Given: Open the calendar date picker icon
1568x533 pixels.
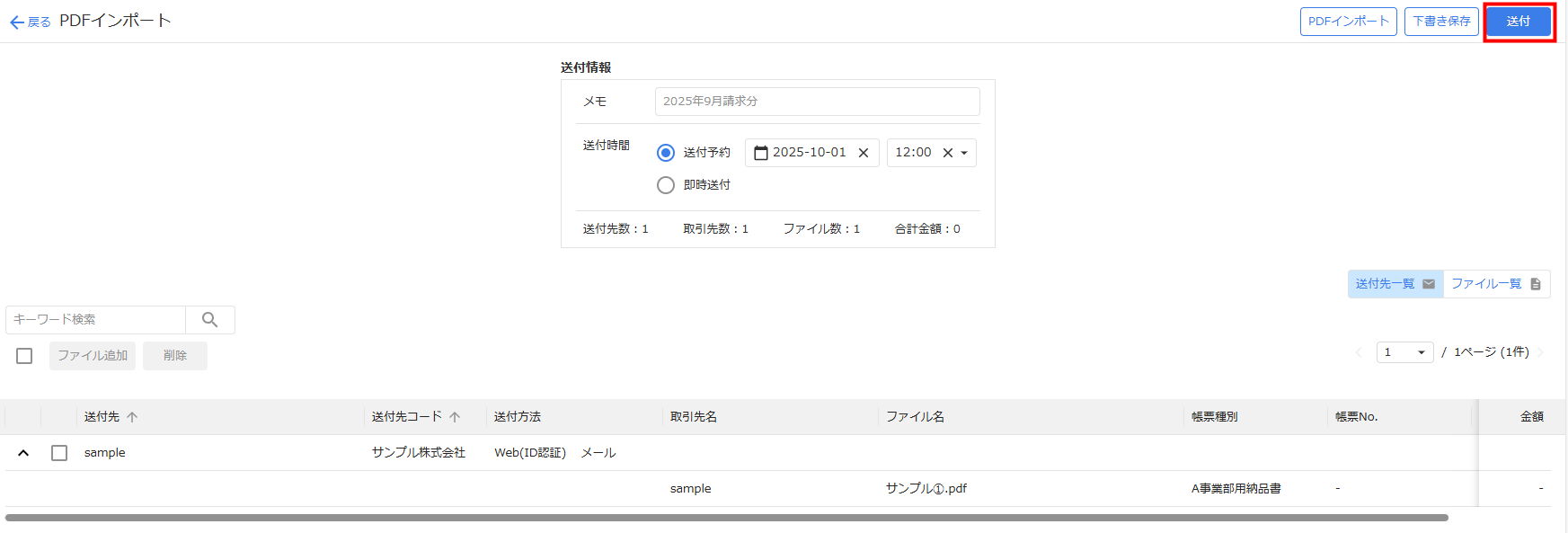Looking at the screenshot, I should pyautogui.click(x=760, y=153).
